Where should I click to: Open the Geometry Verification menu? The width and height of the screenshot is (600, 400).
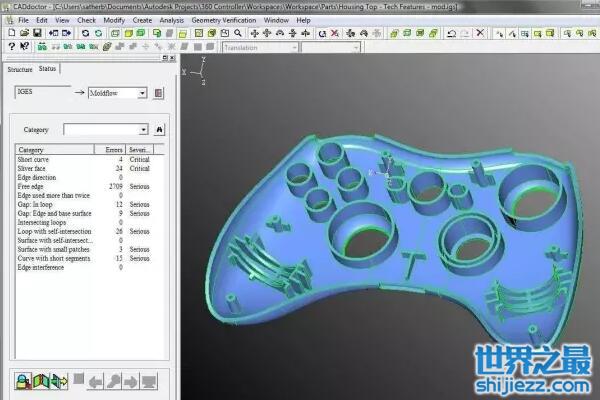click(x=224, y=19)
